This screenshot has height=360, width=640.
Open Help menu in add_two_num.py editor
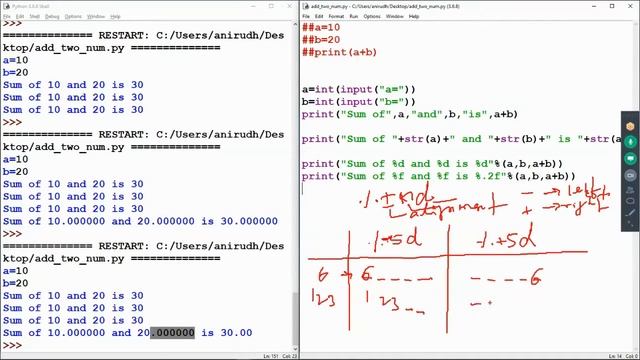[x=414, y=16]
